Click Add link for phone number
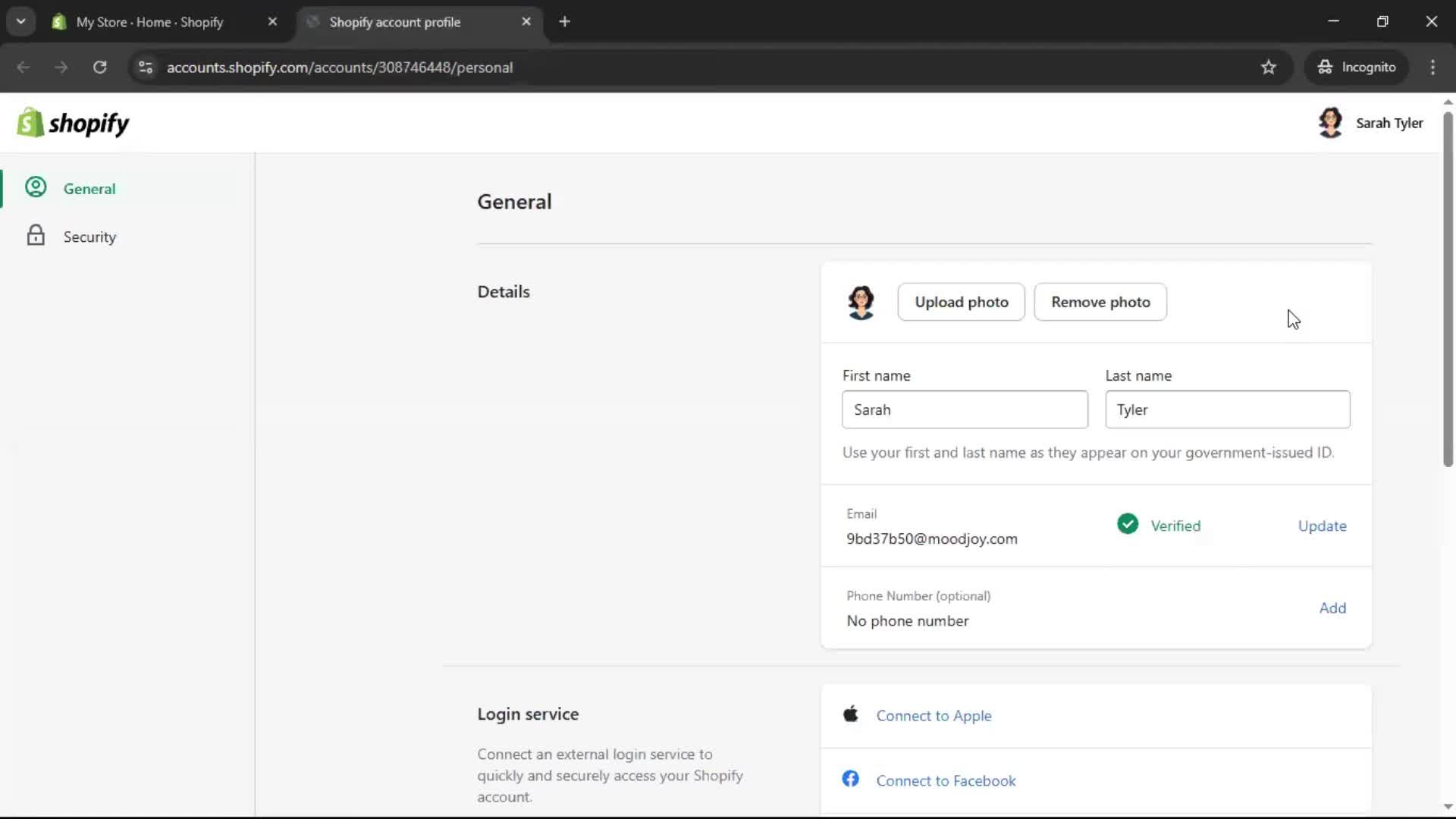Viewport: 1456px width, 819px height. click(x=1332, y=608)
